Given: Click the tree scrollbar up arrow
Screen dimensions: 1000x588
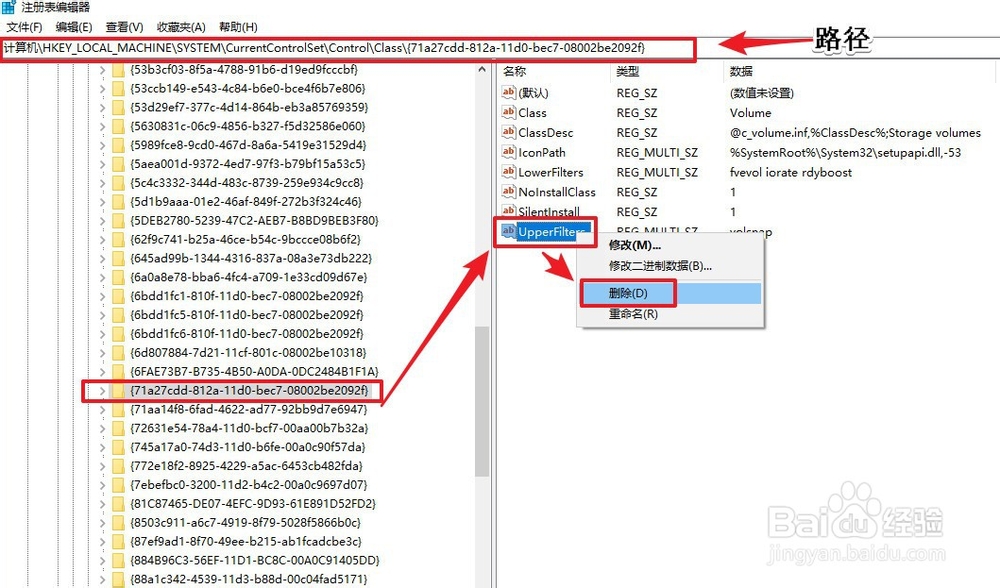Looking at the screenshot, I should (x=482, y=70).
